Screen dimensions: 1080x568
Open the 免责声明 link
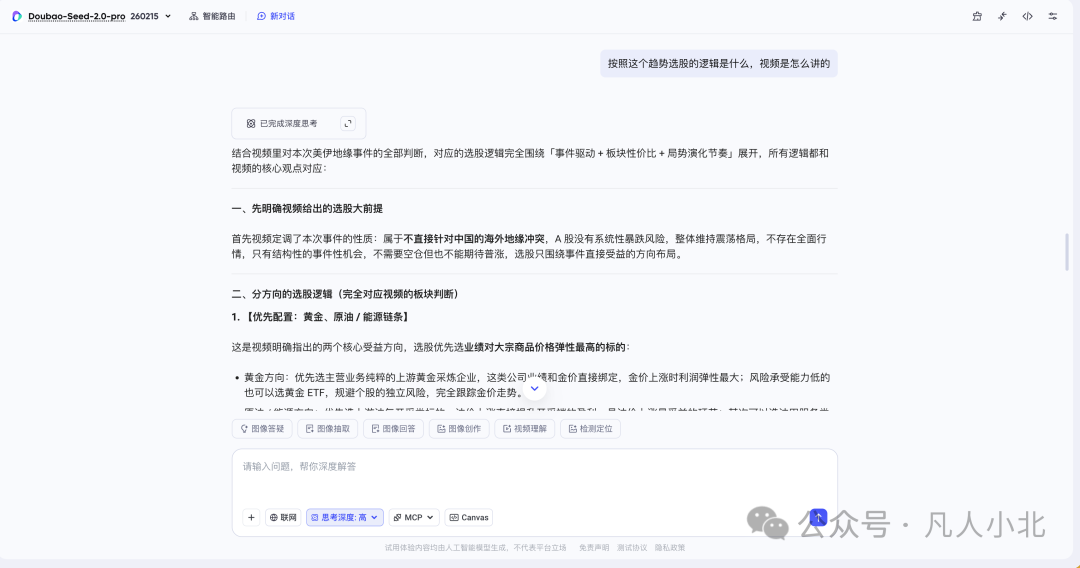tap(594, 547)
